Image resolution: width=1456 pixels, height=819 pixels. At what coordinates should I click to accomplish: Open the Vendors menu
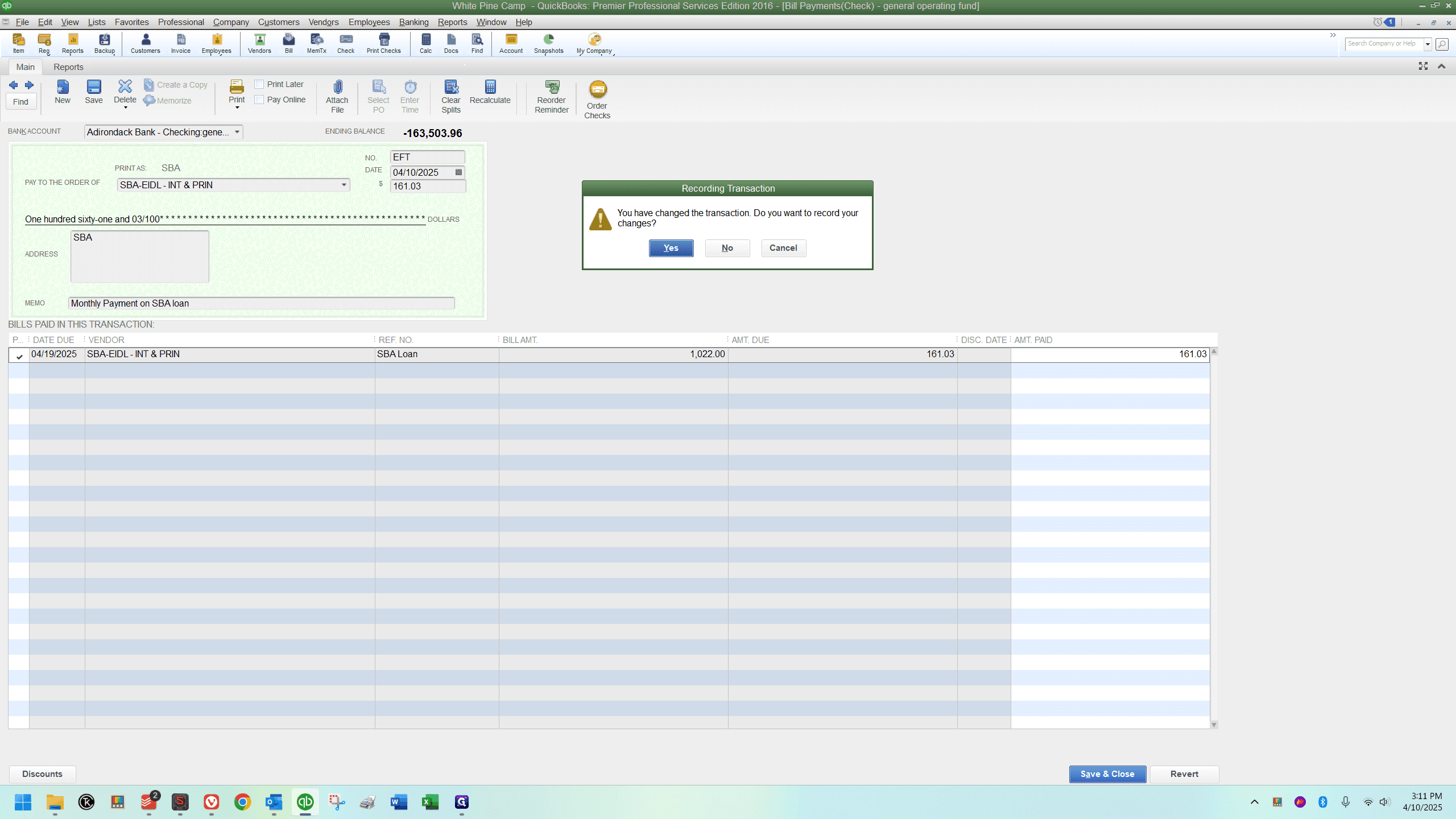[324, 22]
